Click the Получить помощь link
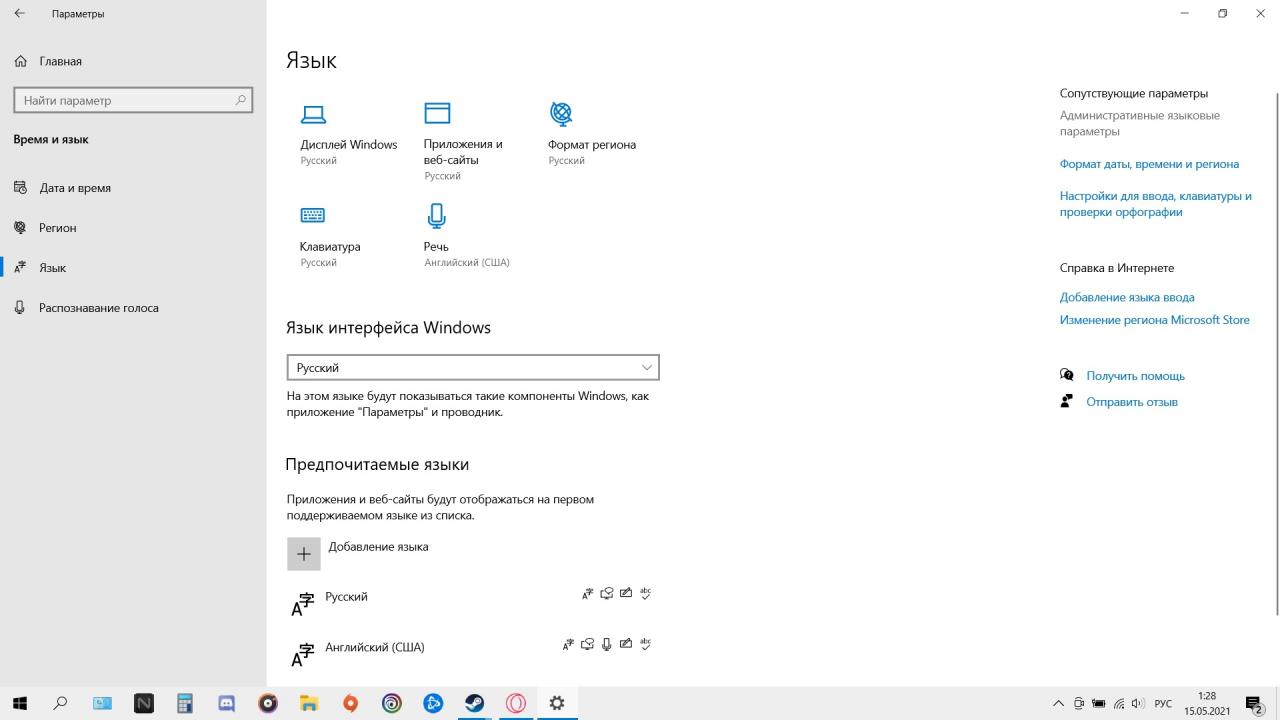 pyautogui.click(x=1136, y=376)
